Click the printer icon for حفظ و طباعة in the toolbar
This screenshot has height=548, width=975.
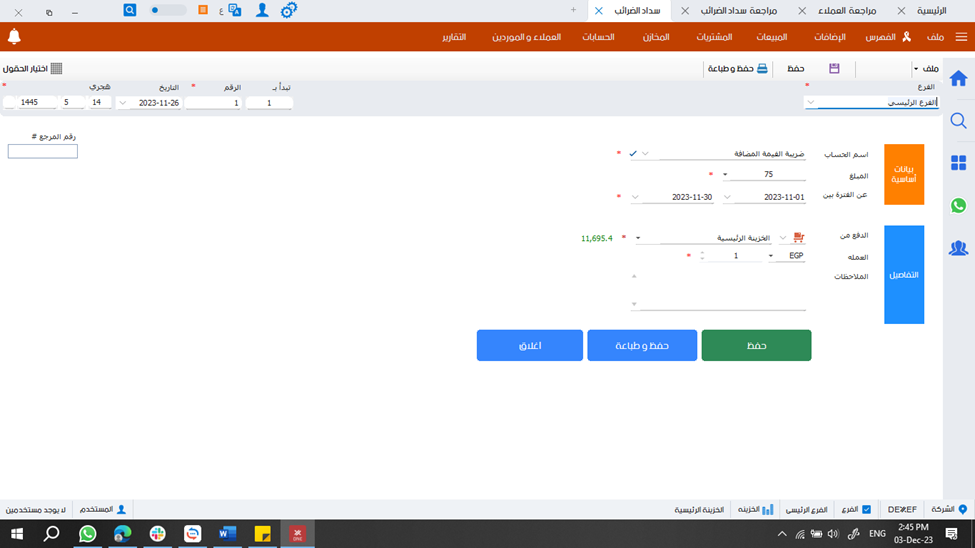[x=762, y=68]
